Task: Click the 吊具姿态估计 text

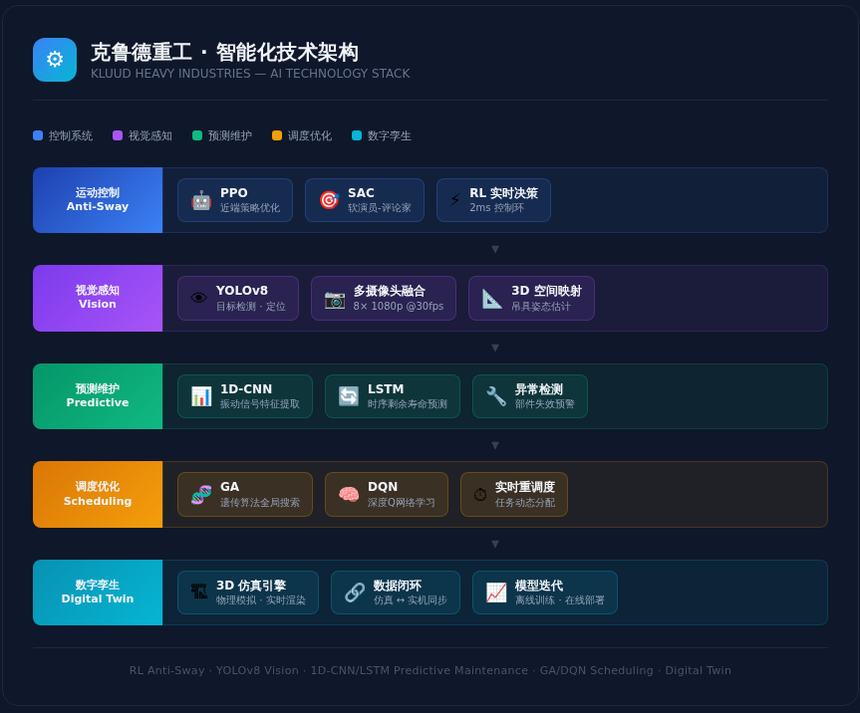Action: pos(541,306)
